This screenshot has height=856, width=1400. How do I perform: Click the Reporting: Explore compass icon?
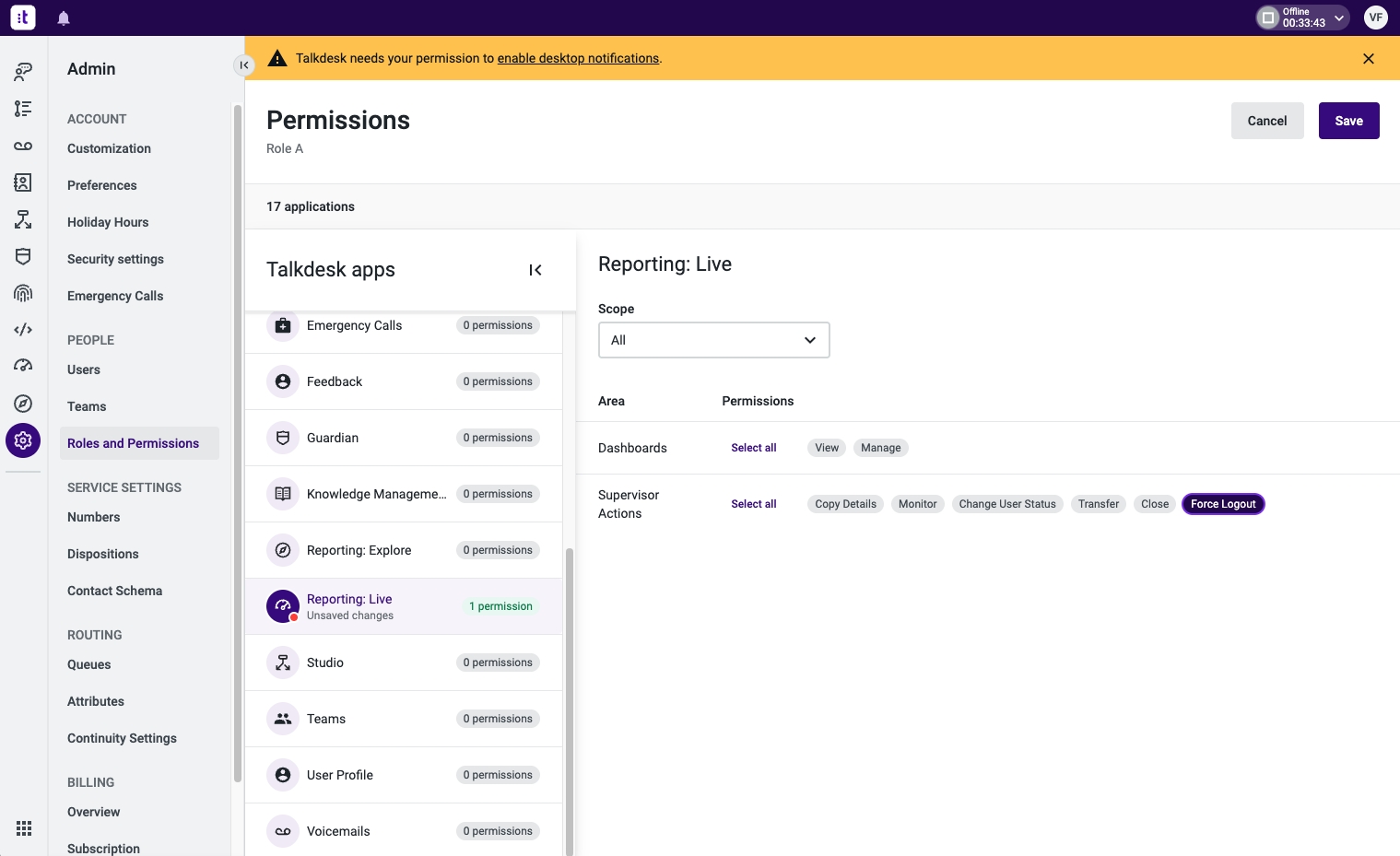(x=283, y=550)
